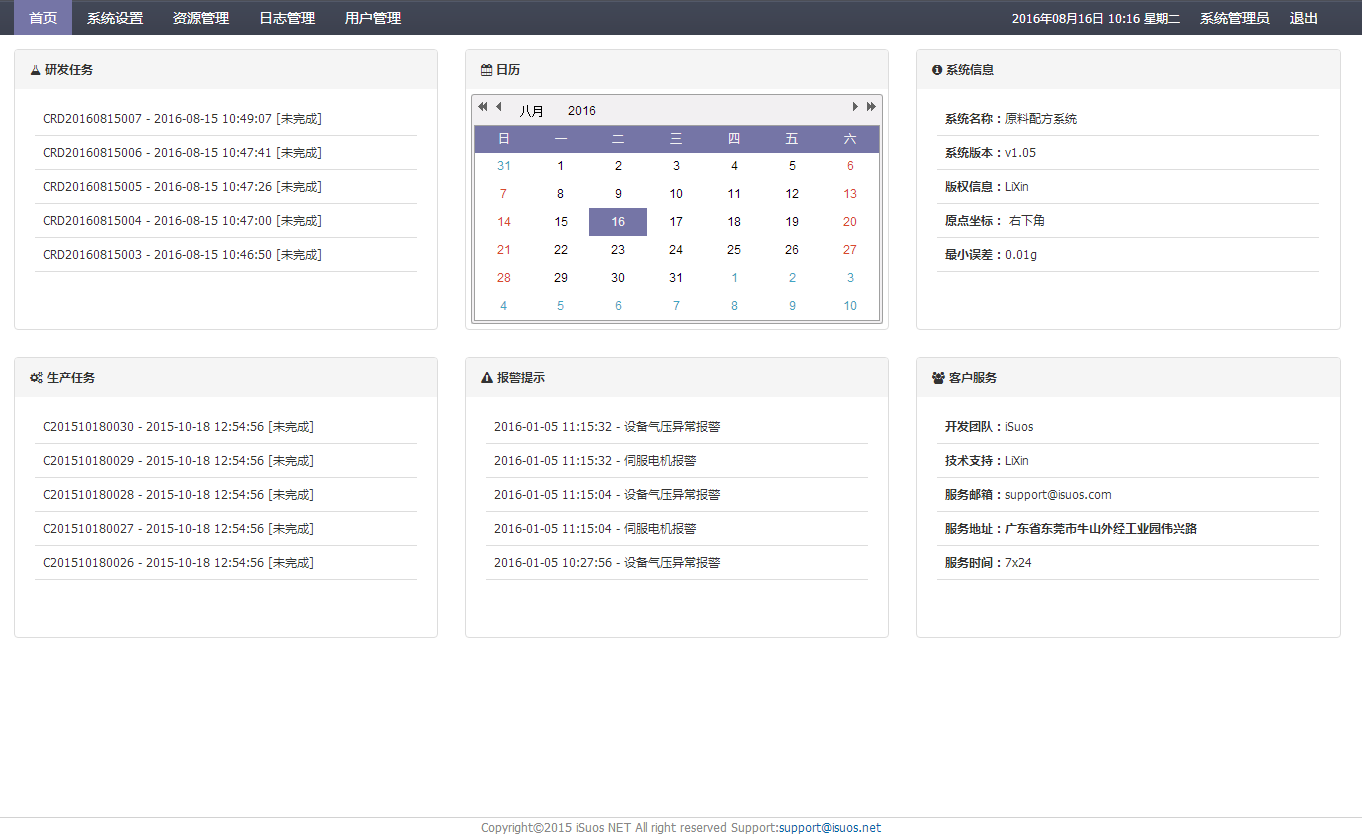
Task: Click the 服务地址 address row
Action: coord(1128,529)
